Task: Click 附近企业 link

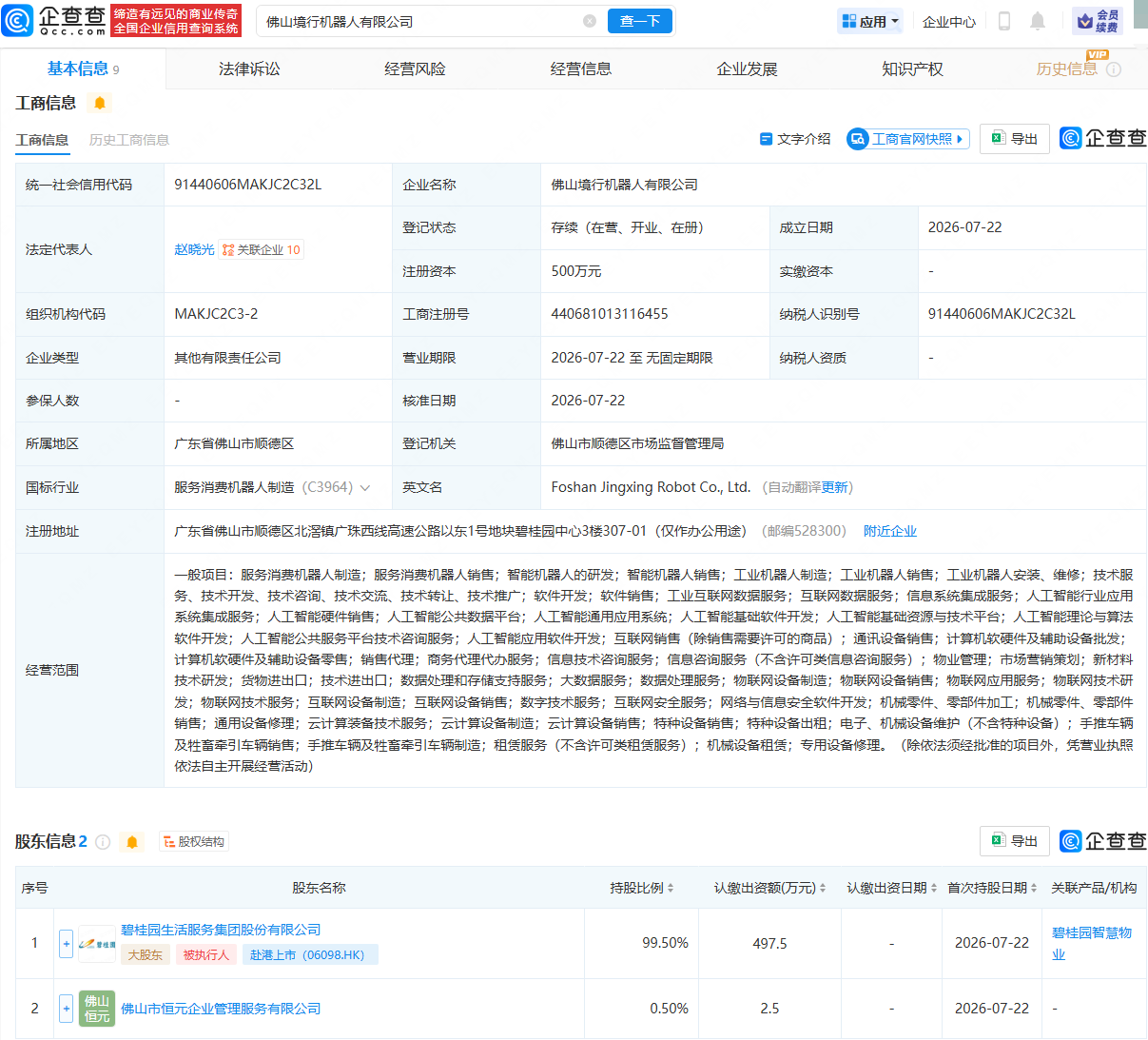Action: coord(890,531)
